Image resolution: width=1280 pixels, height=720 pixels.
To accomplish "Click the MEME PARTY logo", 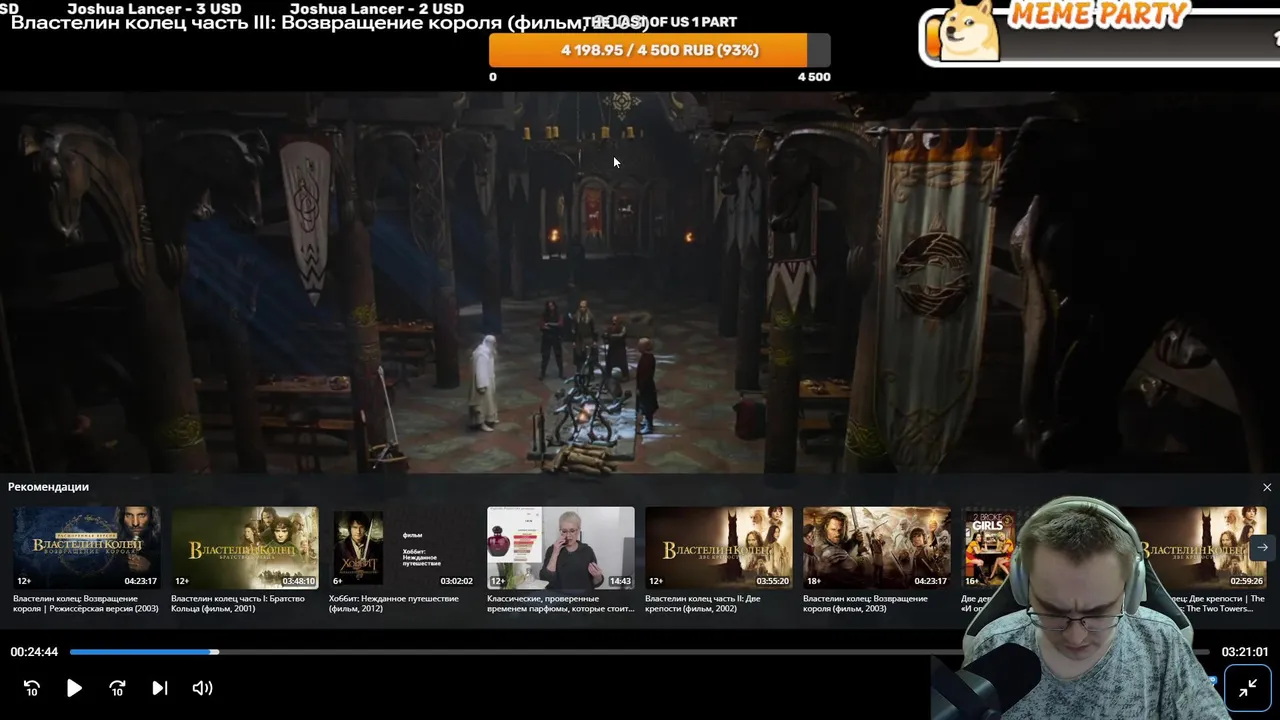I will pos(1098,13).
